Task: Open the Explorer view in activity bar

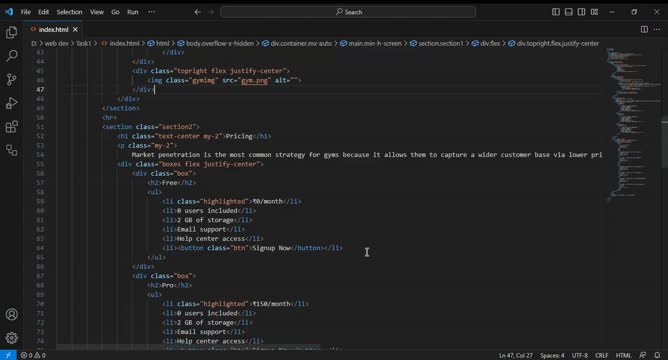Action: click(12, 32)
